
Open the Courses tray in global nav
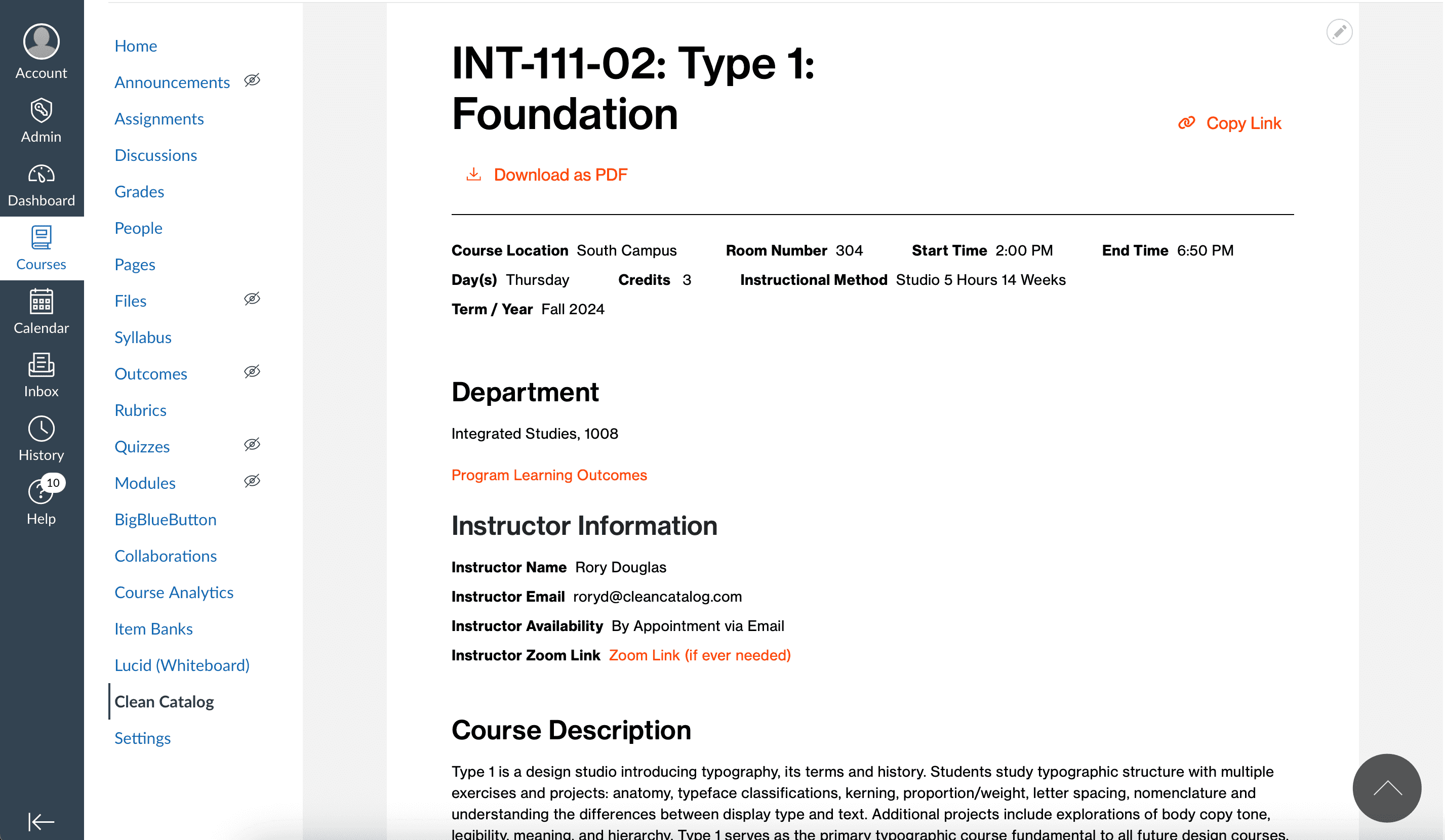42,248
